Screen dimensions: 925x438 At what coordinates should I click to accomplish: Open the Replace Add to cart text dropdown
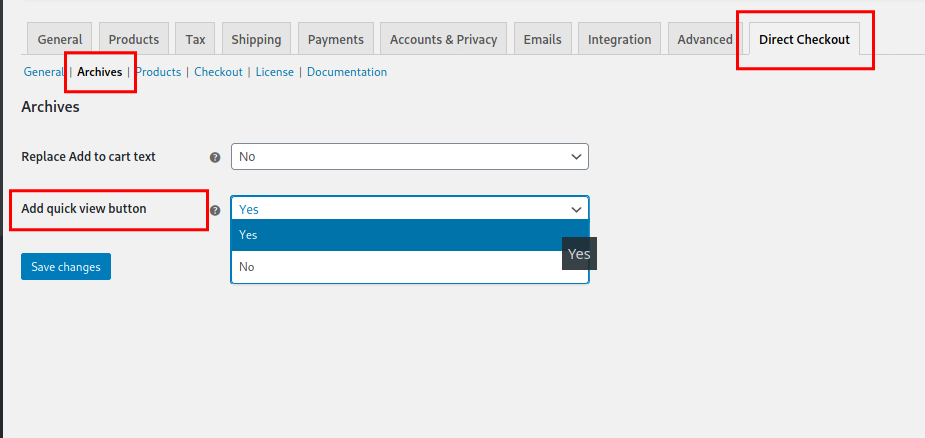pyautogui.click(x=409, y=157)
